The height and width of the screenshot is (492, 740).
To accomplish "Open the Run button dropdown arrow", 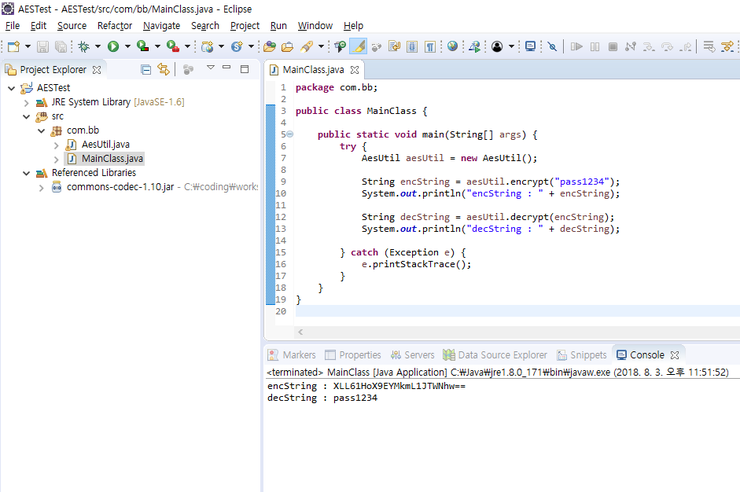I will pyautogui.click(x=126, y=47).
